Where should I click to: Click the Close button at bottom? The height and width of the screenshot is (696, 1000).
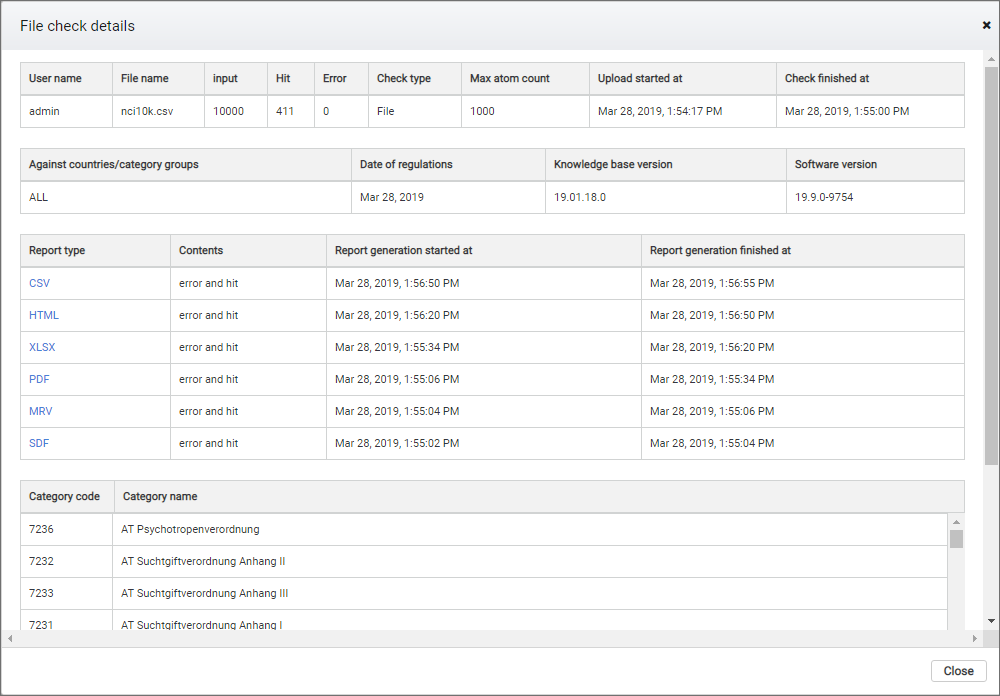tap(958, 671)
